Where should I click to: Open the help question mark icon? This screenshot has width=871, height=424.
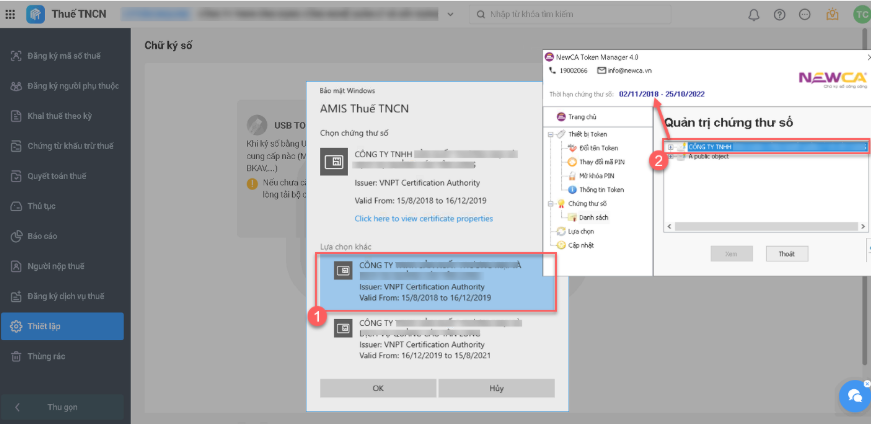[x=779, y=15]
